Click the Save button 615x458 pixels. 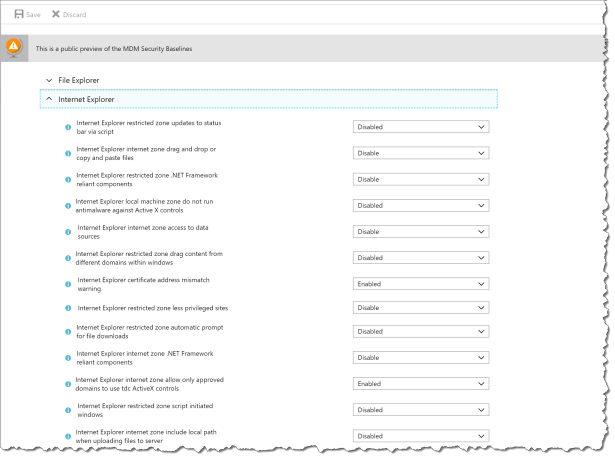(27, 15)
